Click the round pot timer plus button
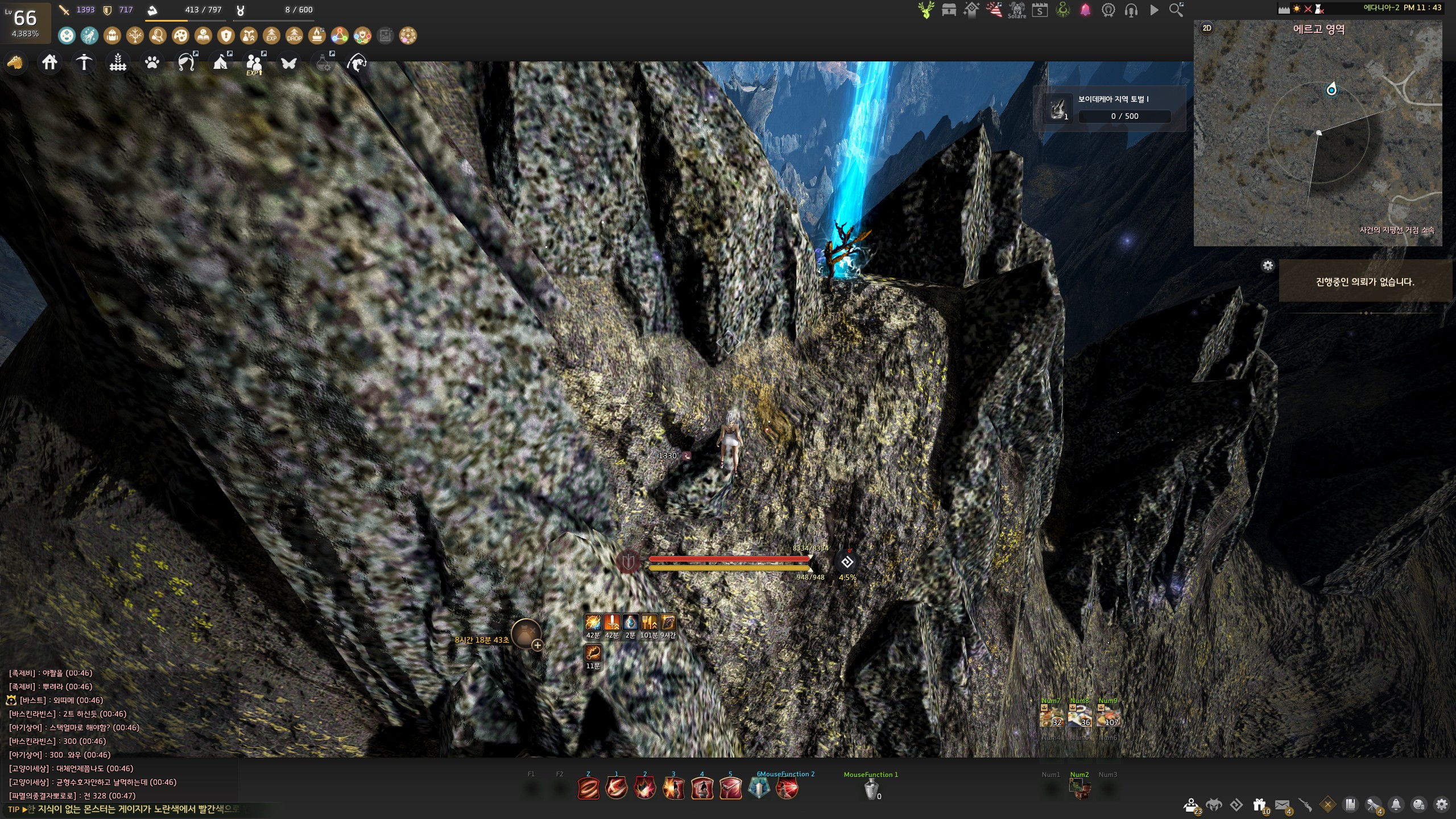Viewport: 1456px width, 819px height. click(x=537, y=645)
